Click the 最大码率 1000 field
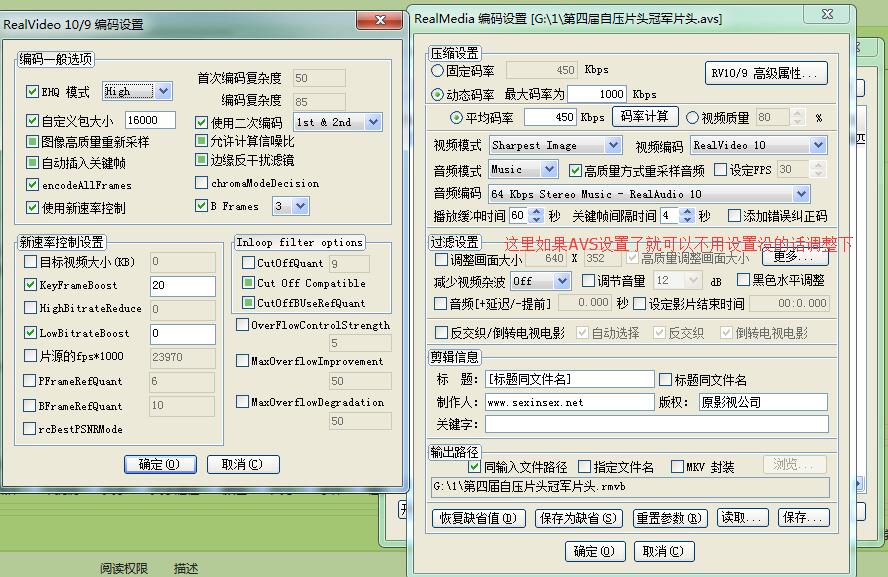888x577 pixels. 597,94
